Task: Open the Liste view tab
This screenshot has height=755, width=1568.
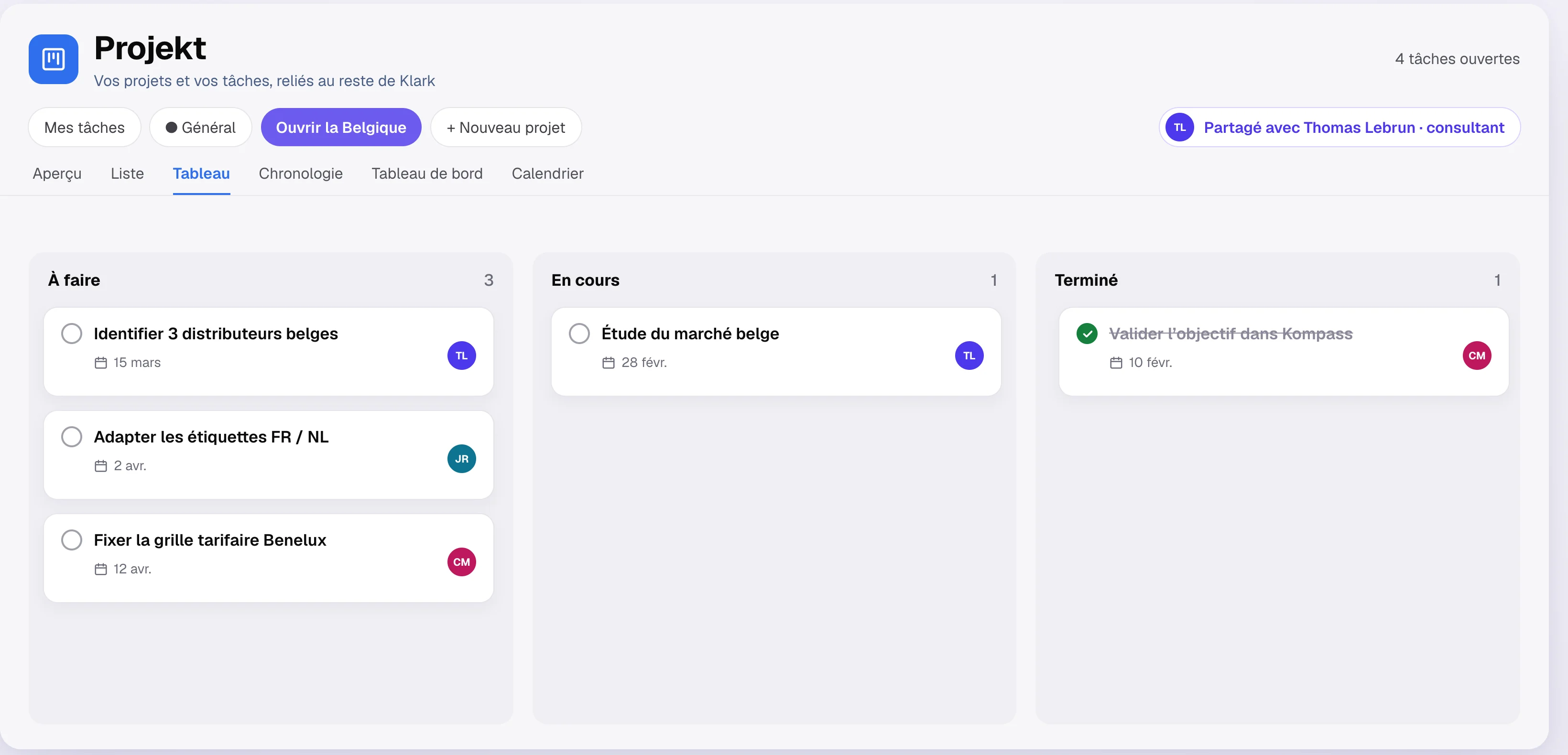Action: click(127, 174)
